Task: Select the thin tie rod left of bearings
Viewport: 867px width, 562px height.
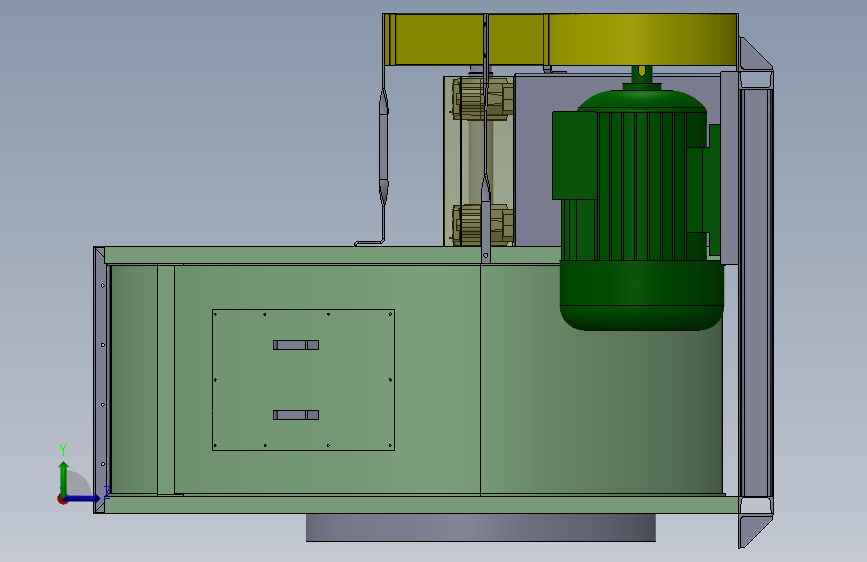Action: 383,149
